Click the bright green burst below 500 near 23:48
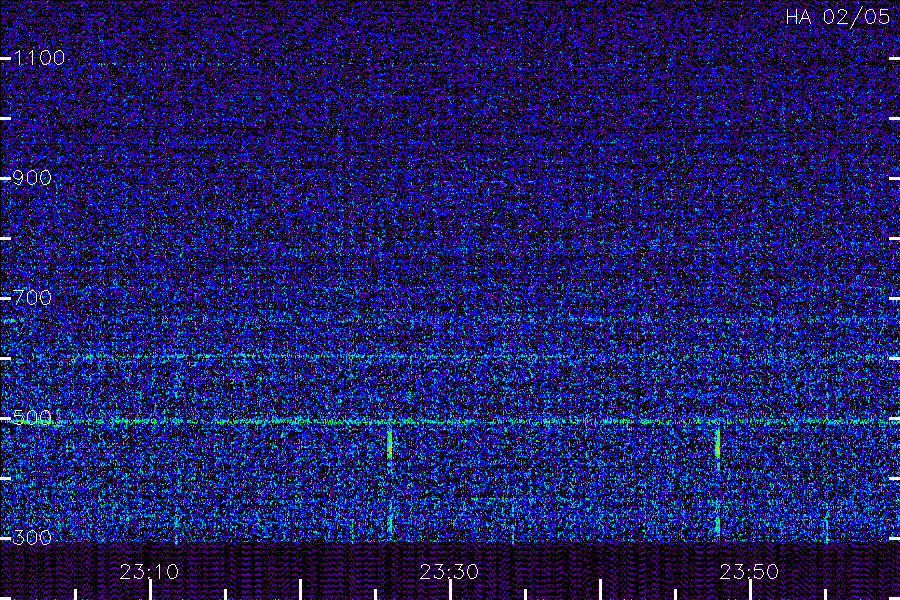 (x=717, y=443)
